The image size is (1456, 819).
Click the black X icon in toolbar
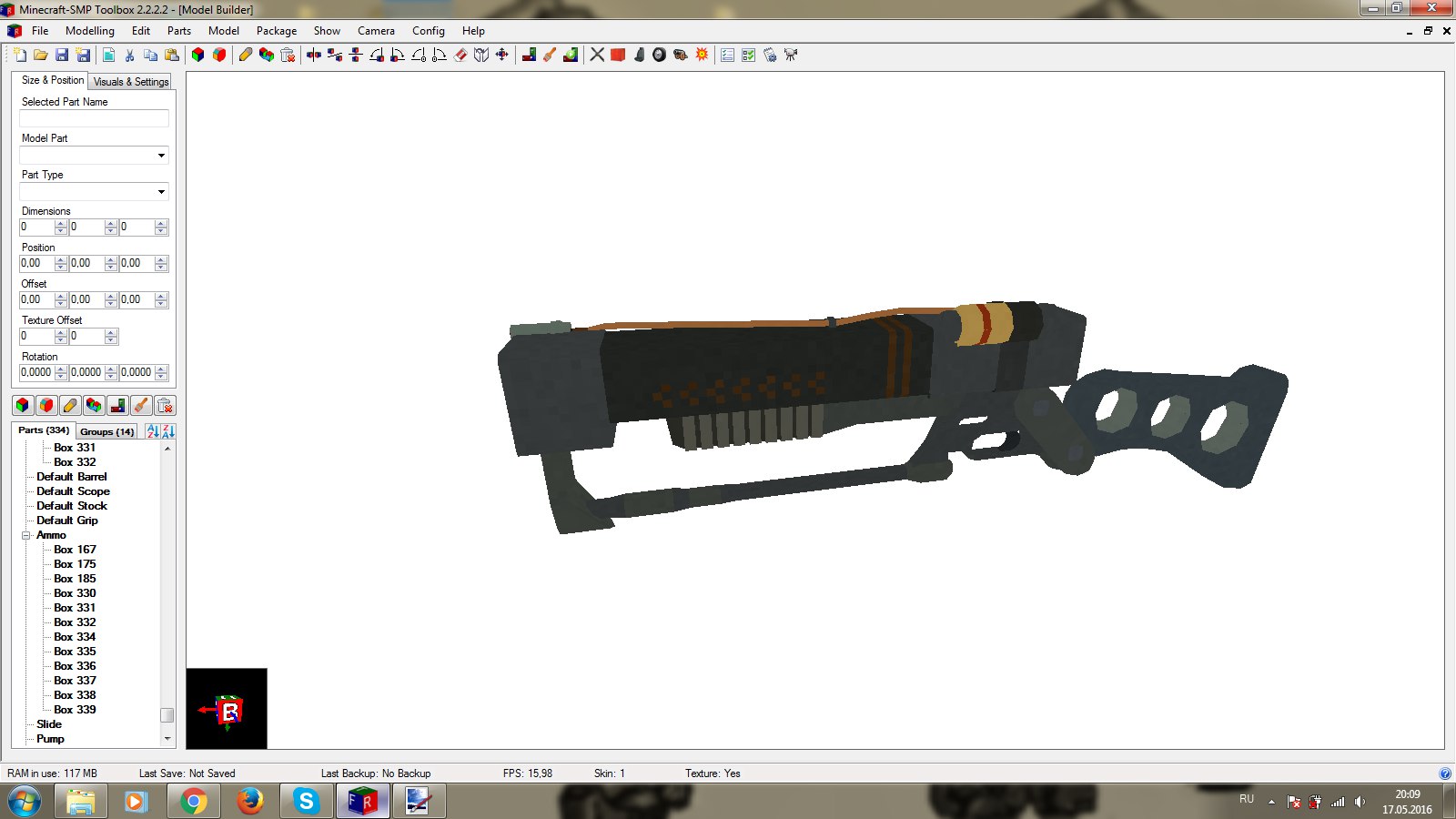pyautogui.click(x=597, y=56)
